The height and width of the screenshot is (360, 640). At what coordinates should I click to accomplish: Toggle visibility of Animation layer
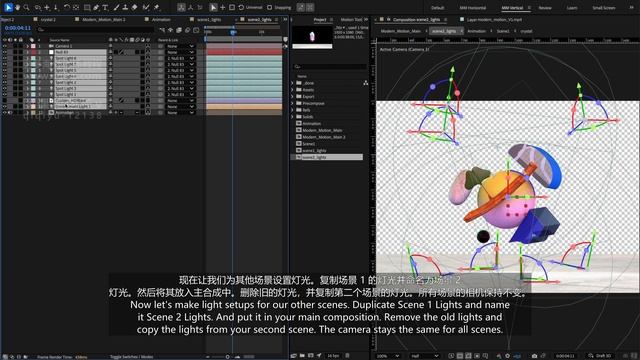click(4, 112)
